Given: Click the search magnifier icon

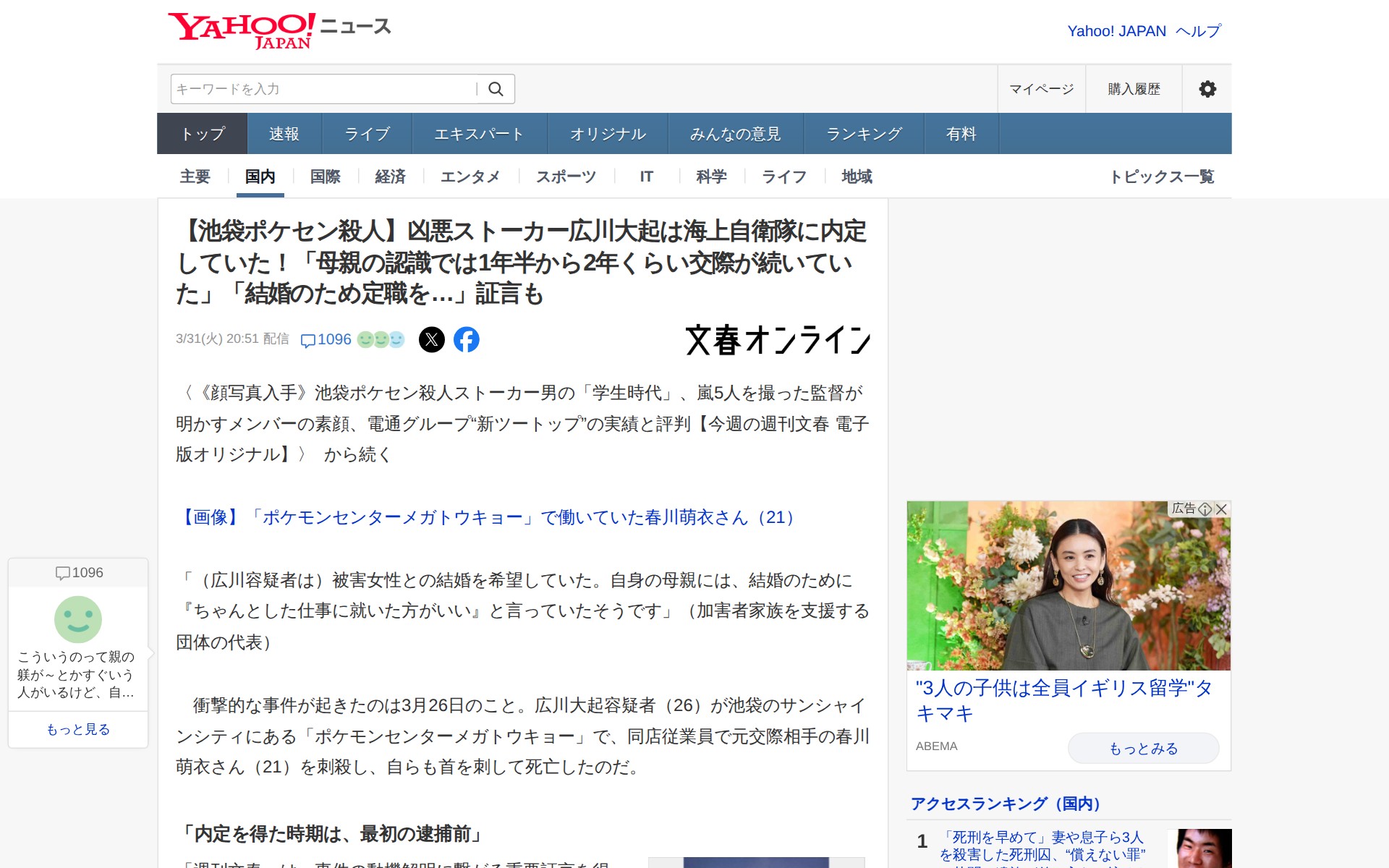Looking at the screenshot, I should click(x=496, y=89).
